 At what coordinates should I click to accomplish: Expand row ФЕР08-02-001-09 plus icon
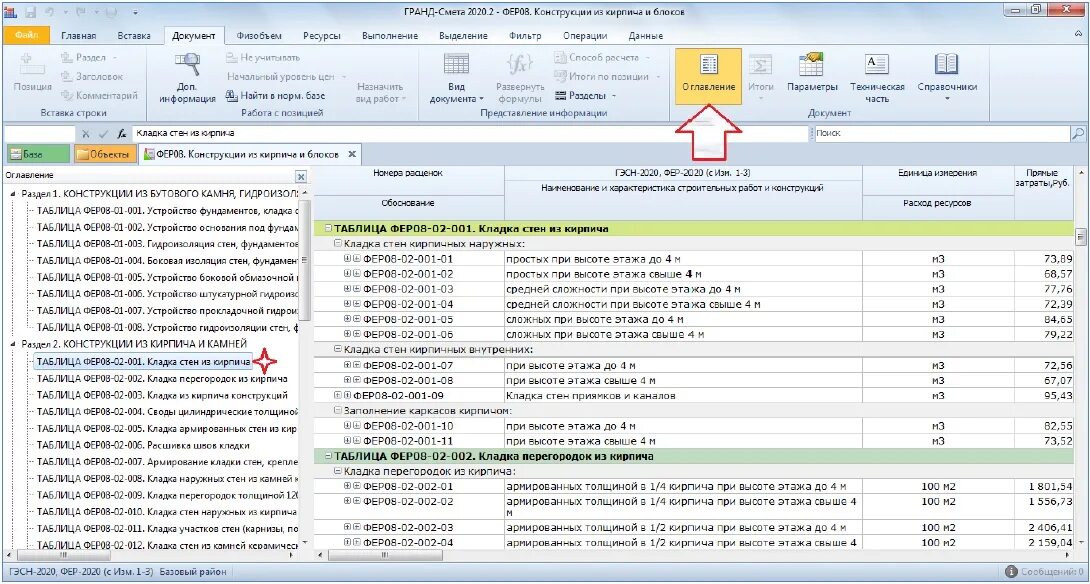(x=339, y=395)
